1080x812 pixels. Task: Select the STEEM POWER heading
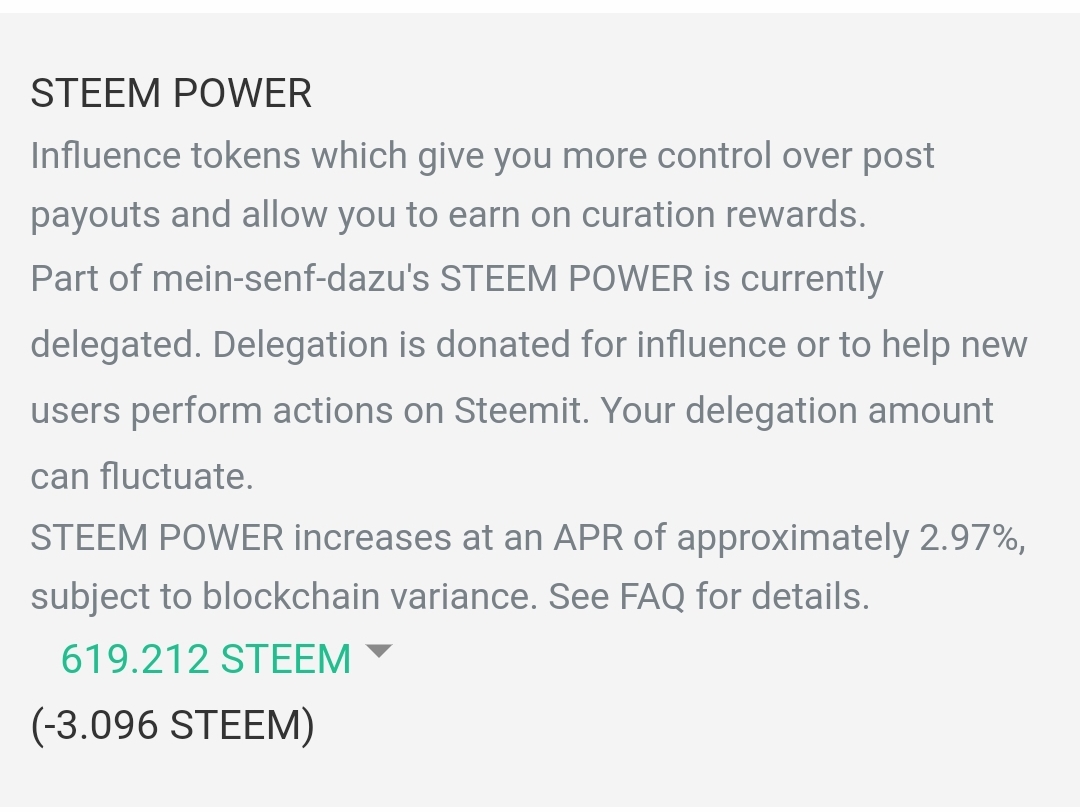click(171, 94)
